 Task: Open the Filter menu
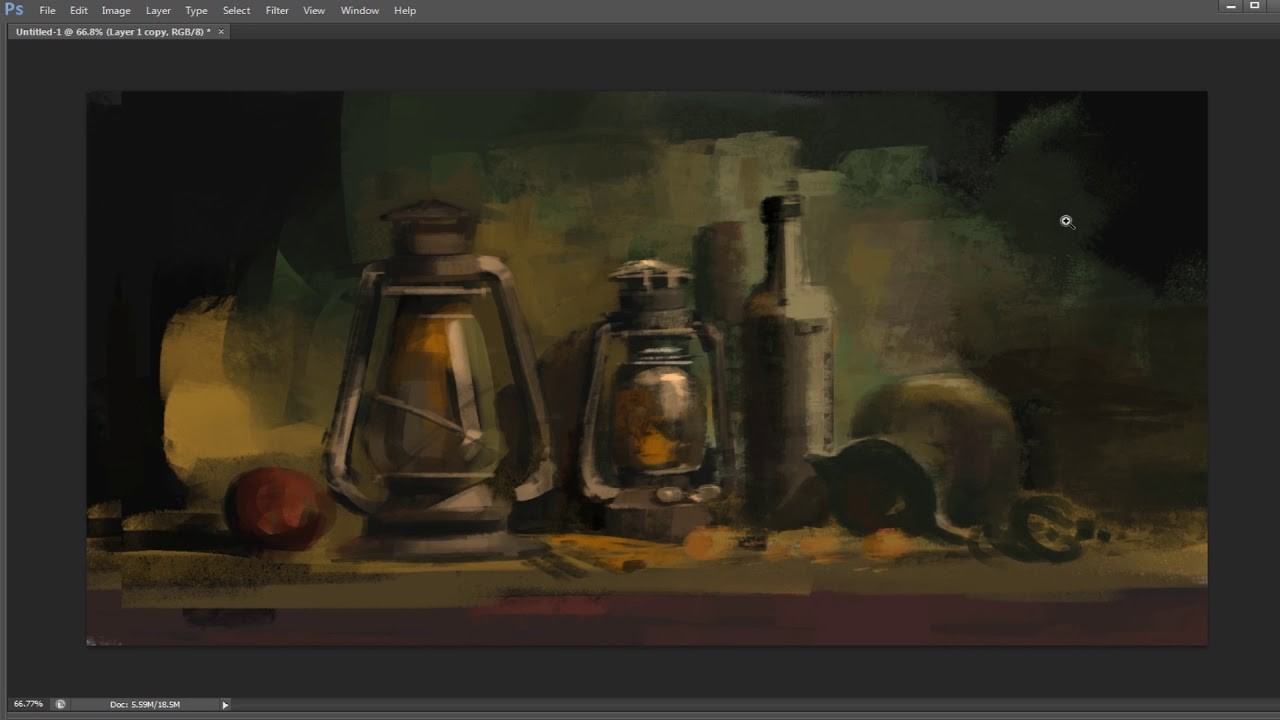(277, 10)
